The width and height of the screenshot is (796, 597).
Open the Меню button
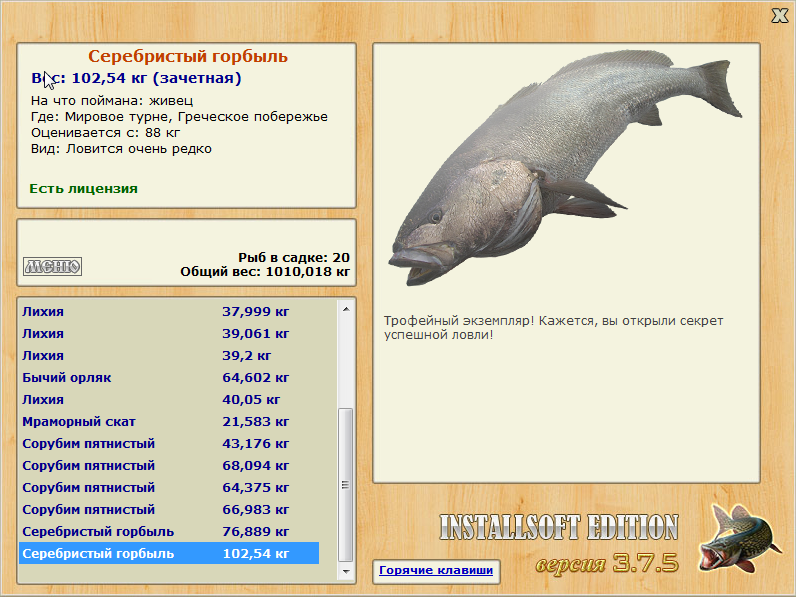[52, 266]
